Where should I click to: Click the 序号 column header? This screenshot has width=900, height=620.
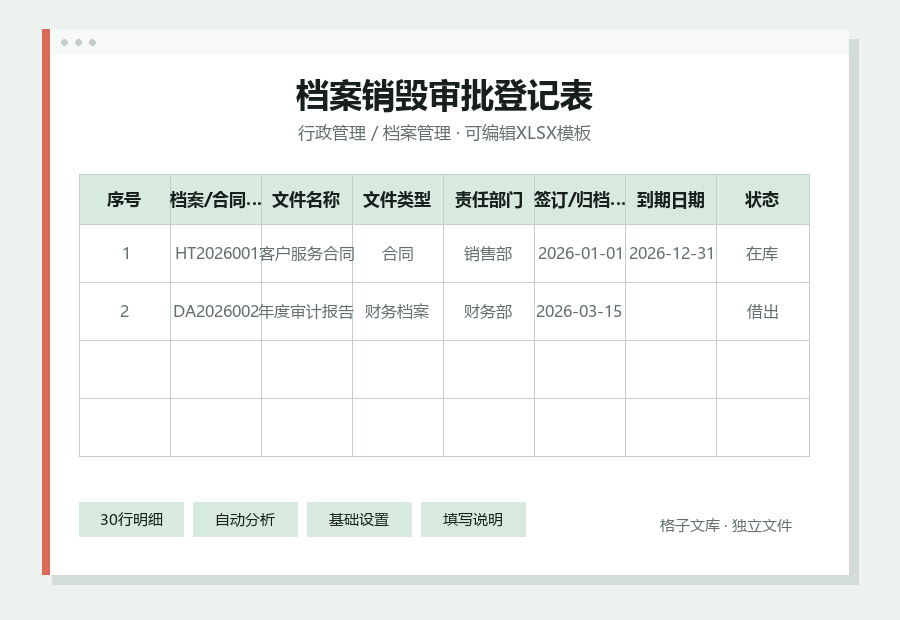125,200
